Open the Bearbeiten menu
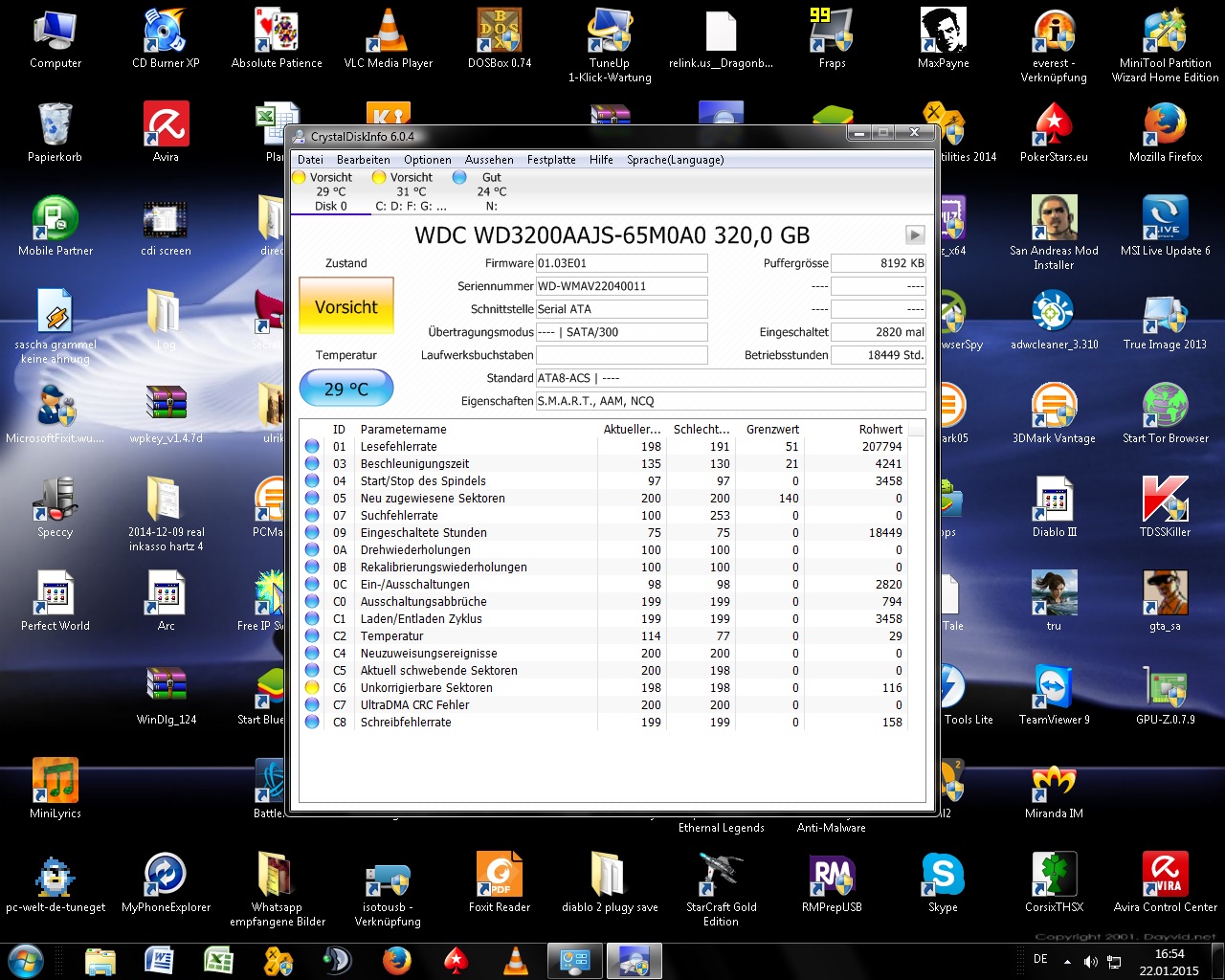1225x980 pixels. pyautogui.click(x=363, y=160)
